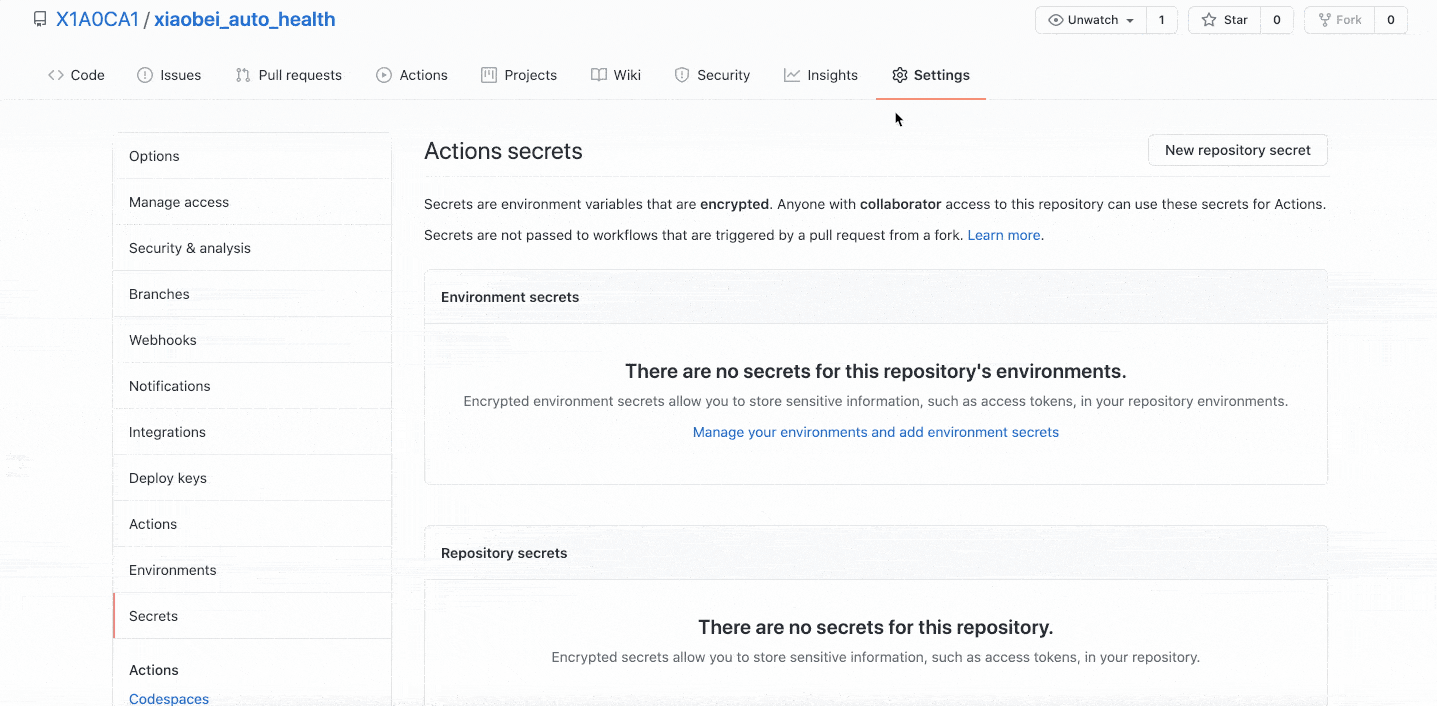Click the Issues tab circle icon

pos(145,75)
